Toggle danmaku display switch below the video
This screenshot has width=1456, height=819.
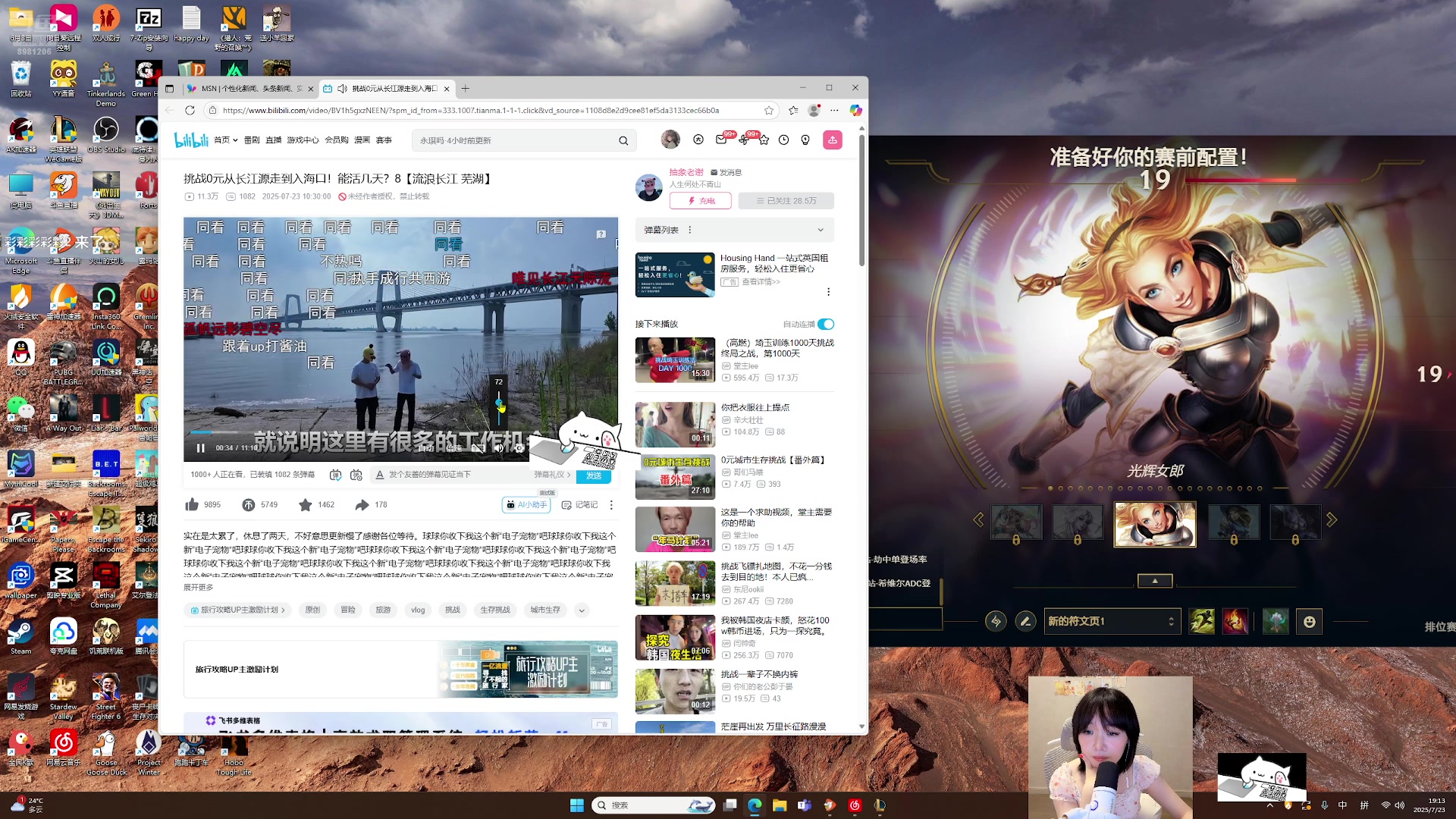click(x=335, y=475)
